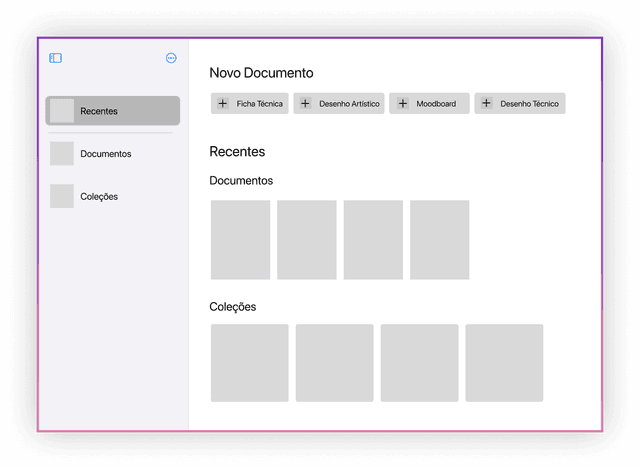Click the Recentes sidebar icon placeholder
The width and height of the screenshot is (640, 469).
(x=62, y=110)
